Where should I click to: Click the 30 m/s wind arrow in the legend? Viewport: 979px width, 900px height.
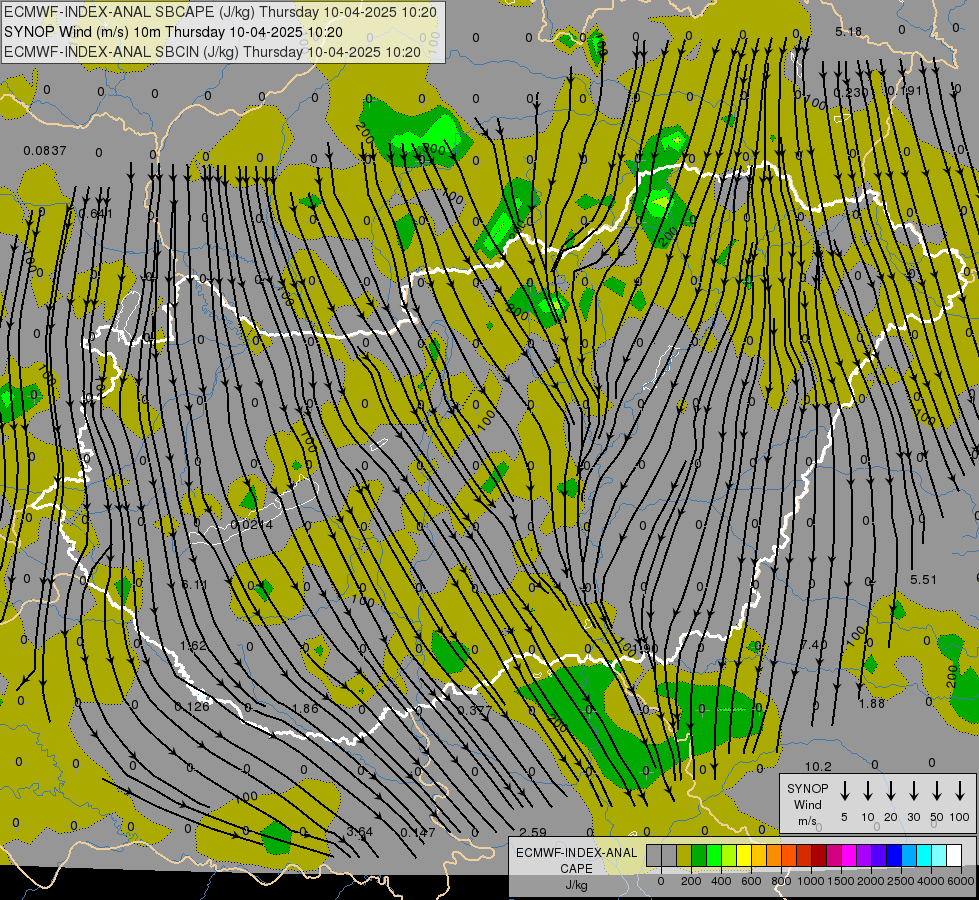pos(914,791)
